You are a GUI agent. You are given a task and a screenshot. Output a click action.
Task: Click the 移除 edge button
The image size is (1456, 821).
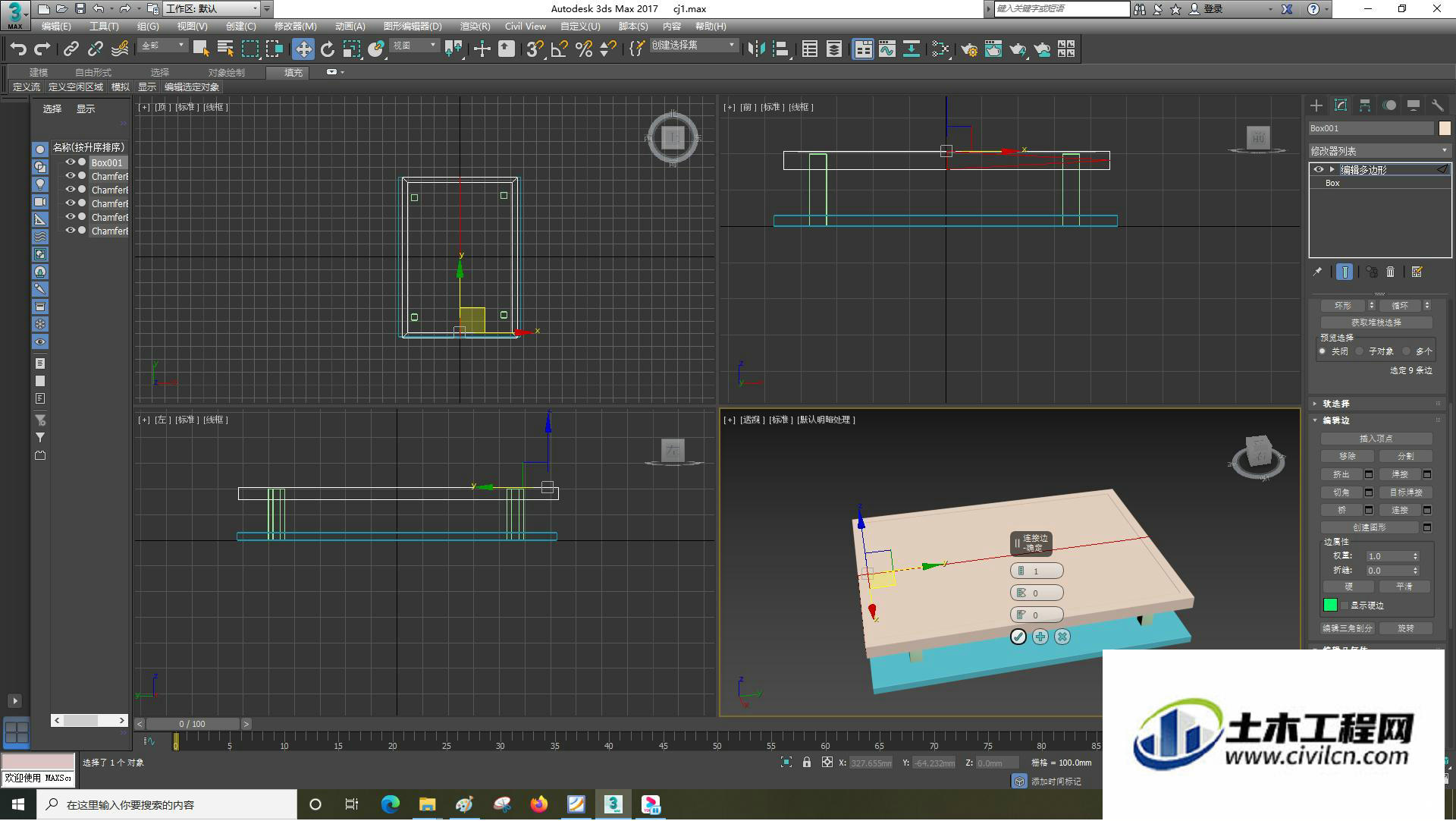tap(1348, 456)
